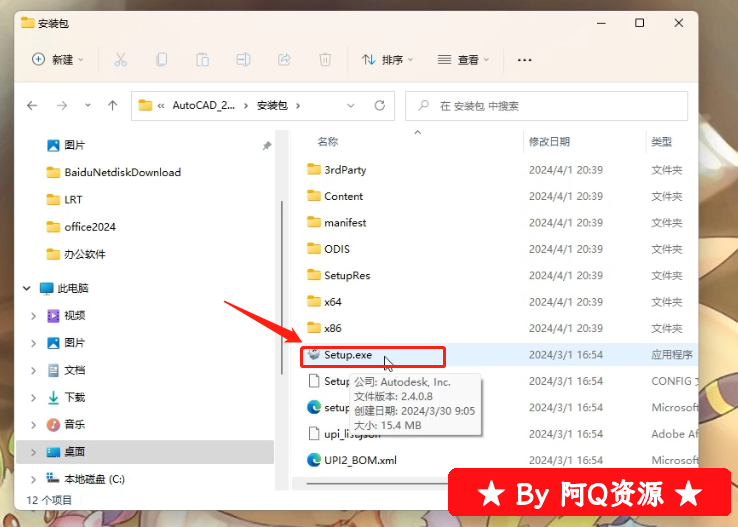Click the Setup.exe application icon
The width and height of the screenshot is (738, 527).
tap(313, 354)
